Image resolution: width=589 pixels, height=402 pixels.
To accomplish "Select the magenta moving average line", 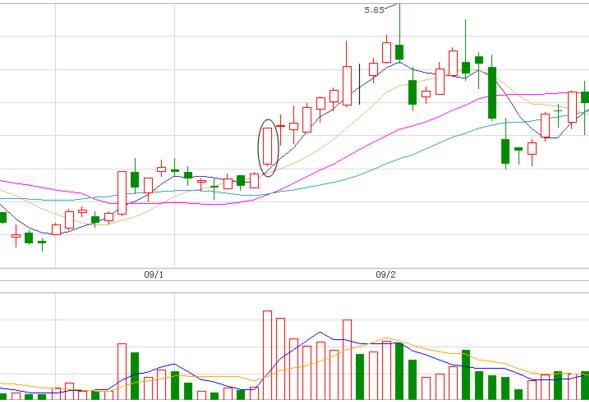I will click(376, 141).
